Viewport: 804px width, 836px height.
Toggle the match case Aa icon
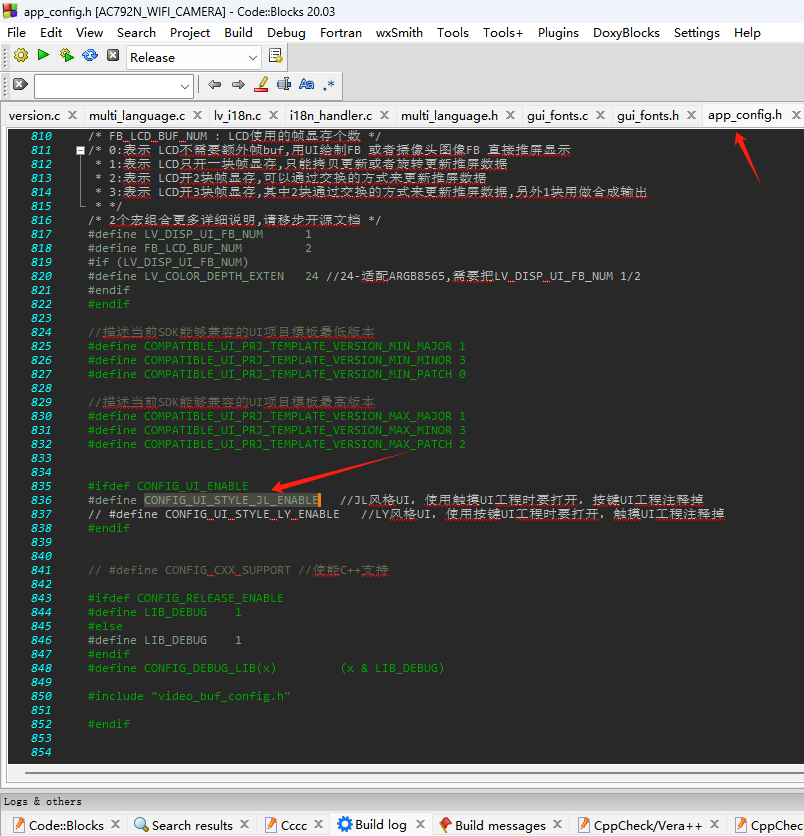point(307,84)
